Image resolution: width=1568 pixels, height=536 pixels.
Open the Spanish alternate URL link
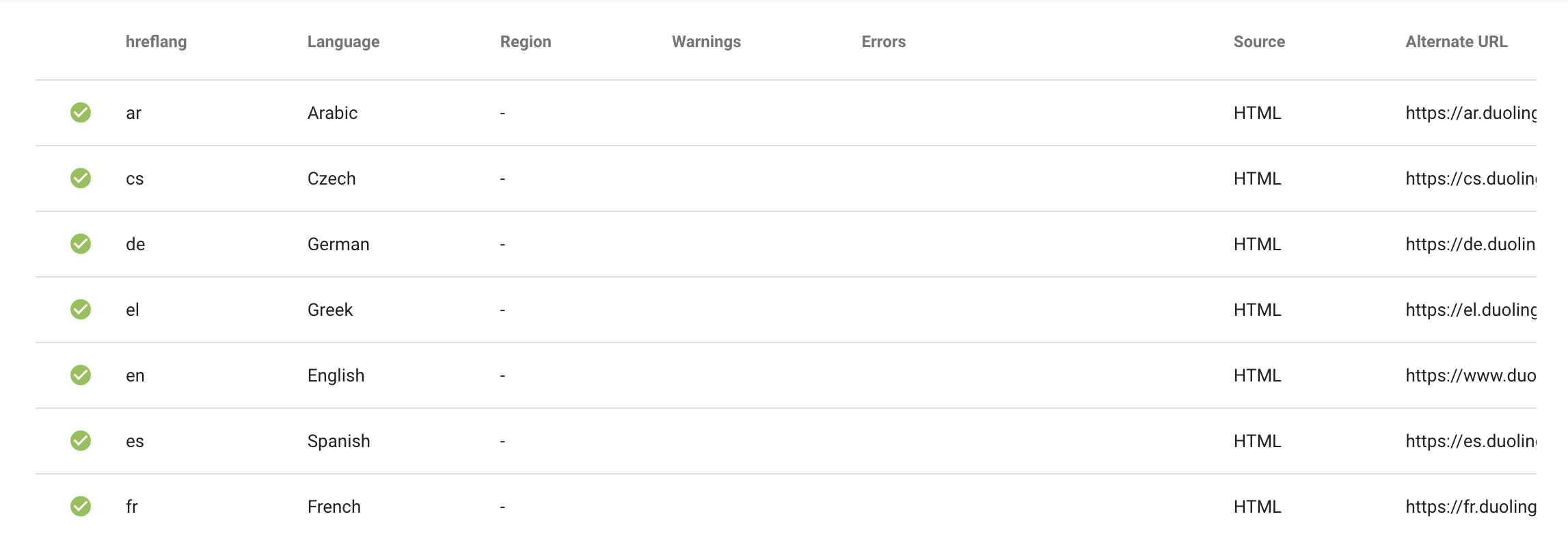[x=1473, y=441]
